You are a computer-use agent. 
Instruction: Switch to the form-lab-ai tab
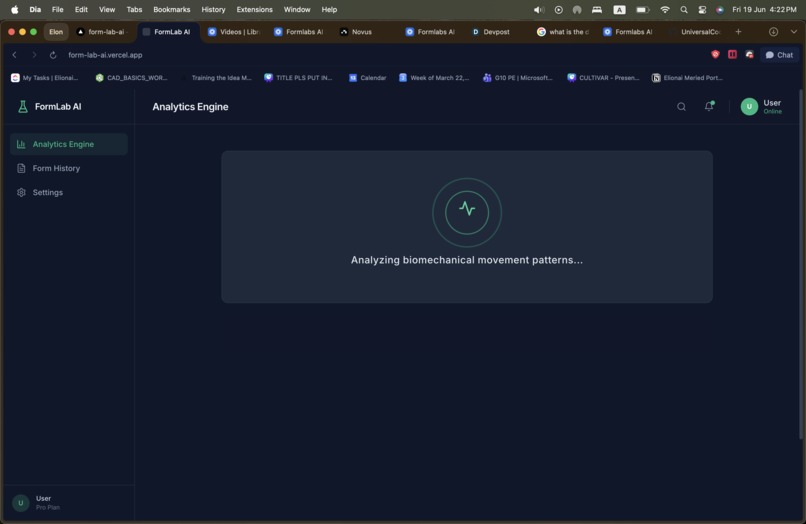(104, 32)
